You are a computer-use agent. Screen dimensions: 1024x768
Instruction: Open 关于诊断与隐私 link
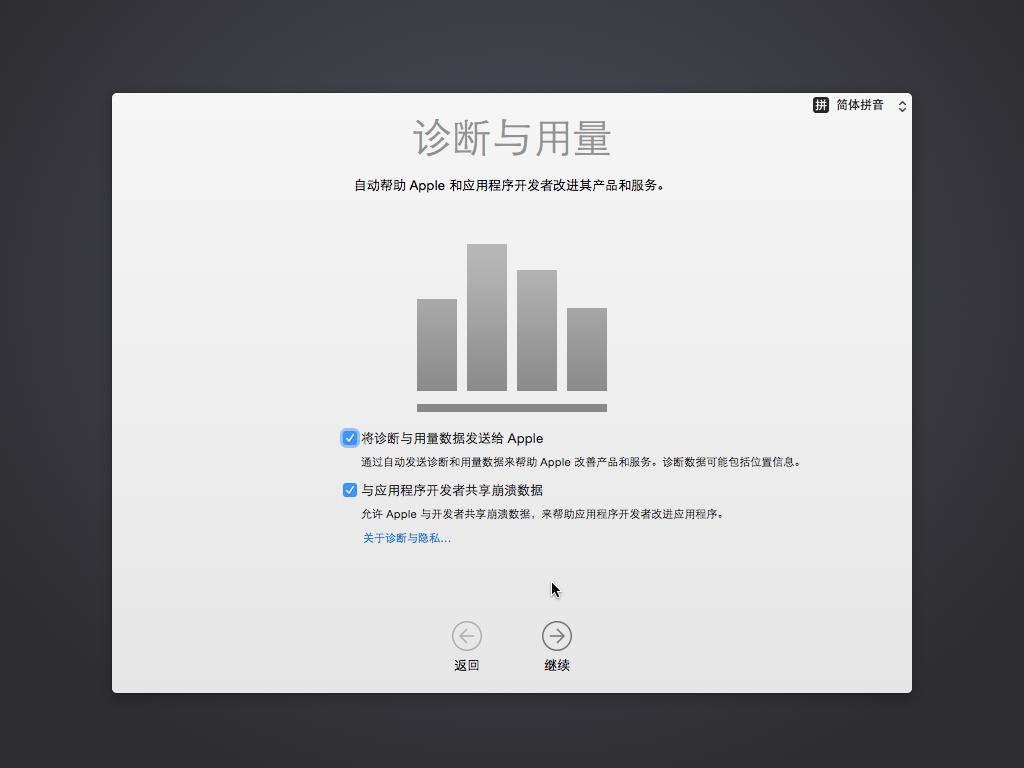404,537
